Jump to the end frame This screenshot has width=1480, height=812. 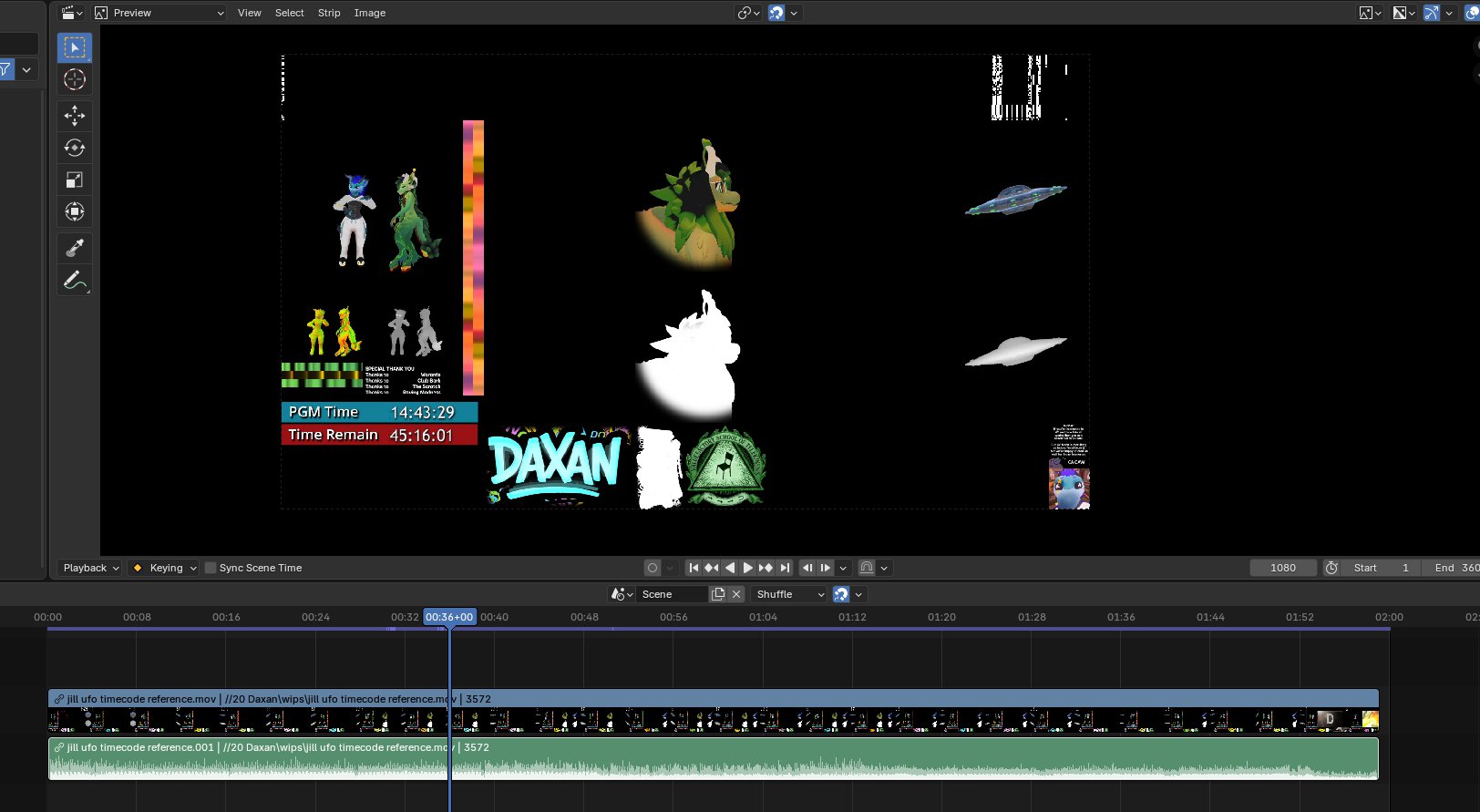[785, 568]
